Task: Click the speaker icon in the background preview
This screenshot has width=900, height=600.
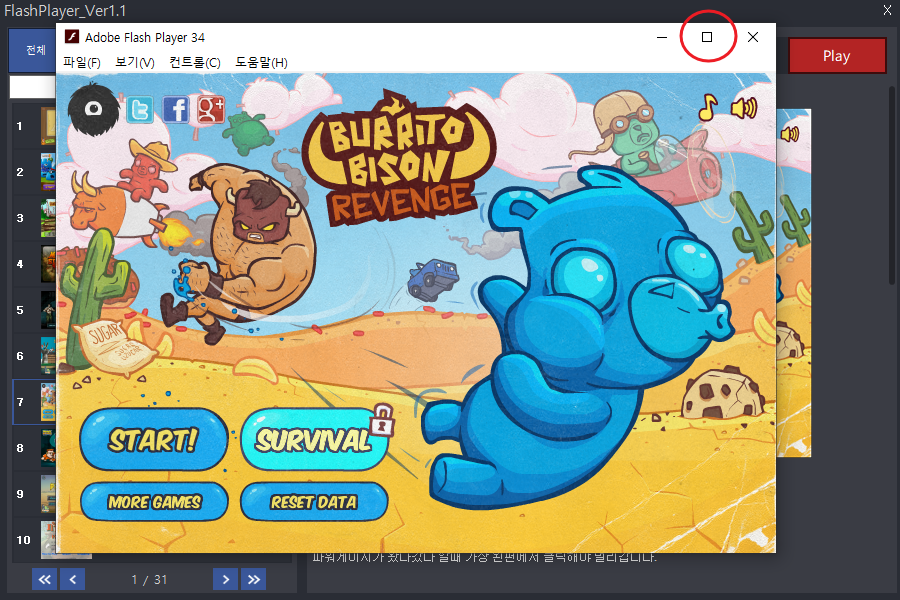Action: point(790,134)
